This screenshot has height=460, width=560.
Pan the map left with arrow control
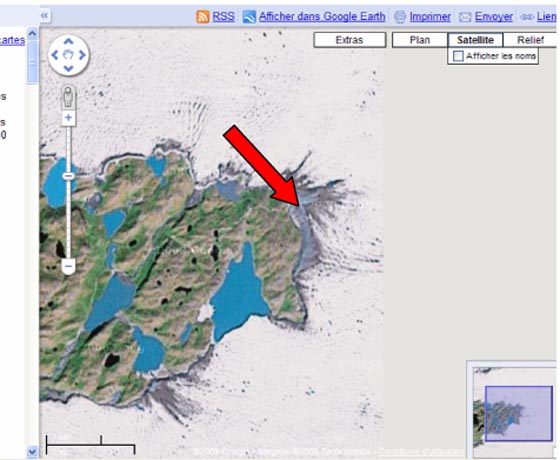pyautogui.click(x=55, y=55)
